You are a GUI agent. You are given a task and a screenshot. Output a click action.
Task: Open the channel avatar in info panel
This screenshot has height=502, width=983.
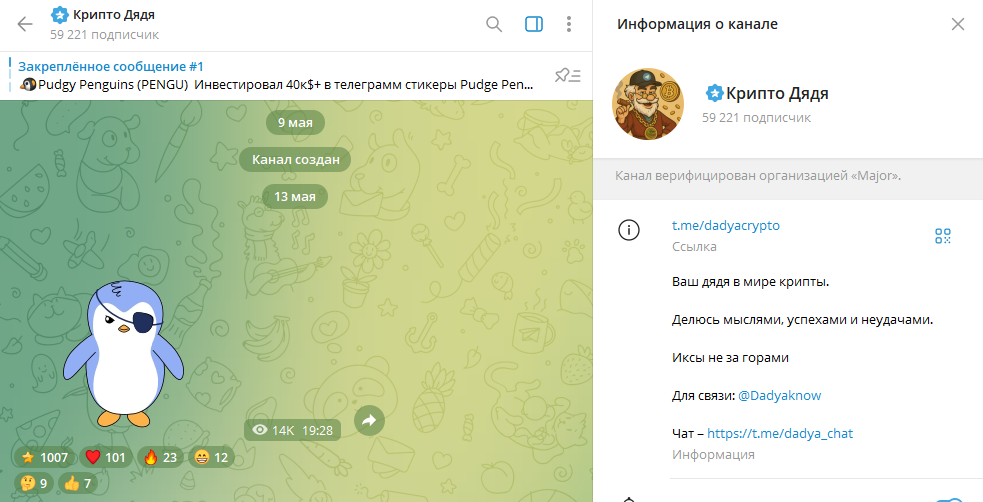click(648, 103)
